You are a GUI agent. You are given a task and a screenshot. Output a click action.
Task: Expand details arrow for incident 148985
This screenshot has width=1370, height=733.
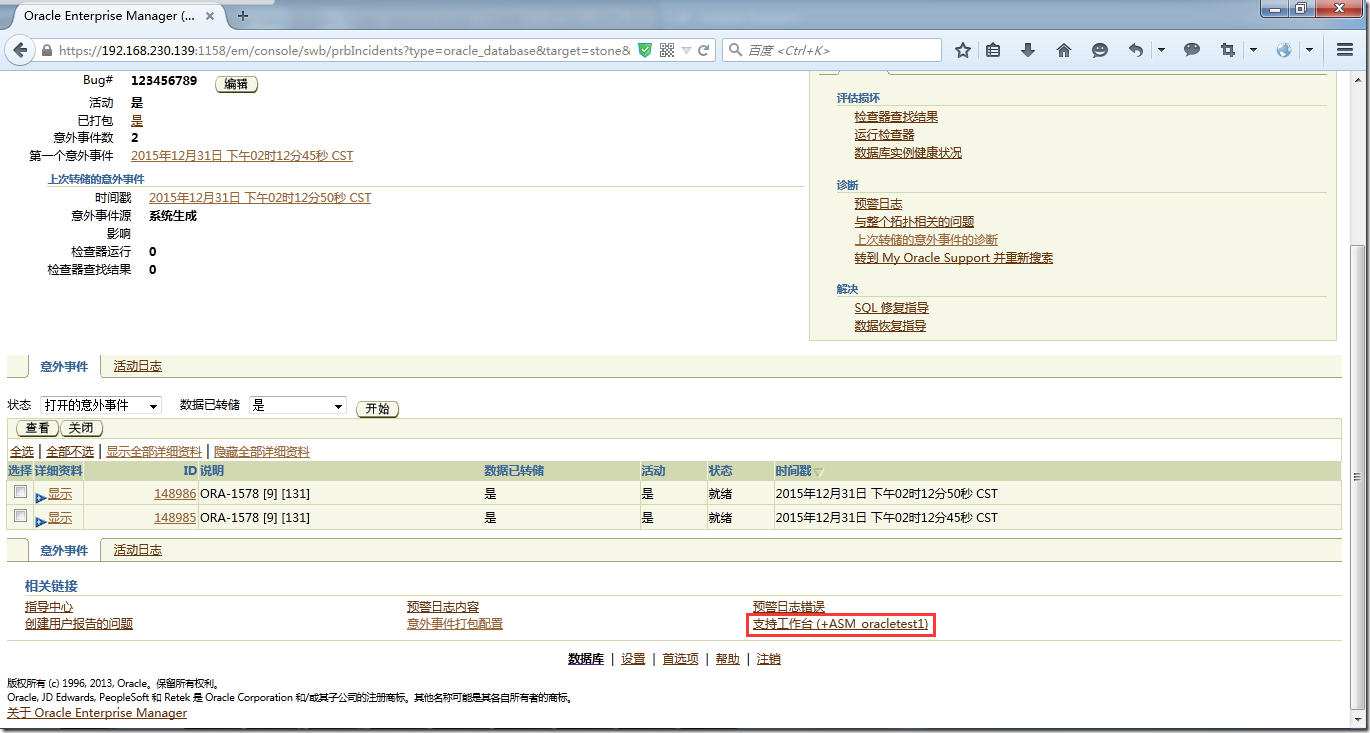click(40, 522)
